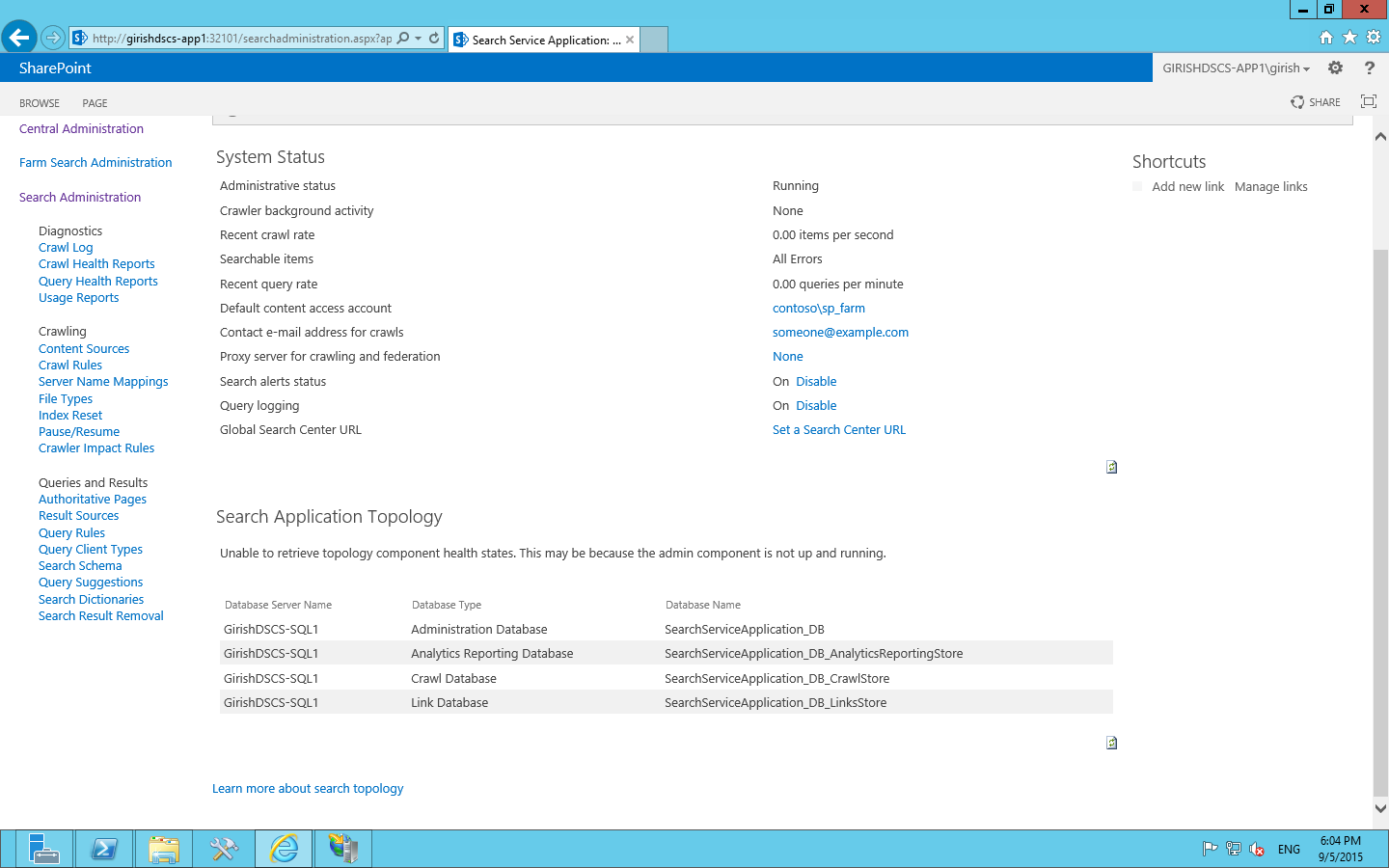
Task: Select the Search Service Application browser tab
Action: [x=543, y=40]
